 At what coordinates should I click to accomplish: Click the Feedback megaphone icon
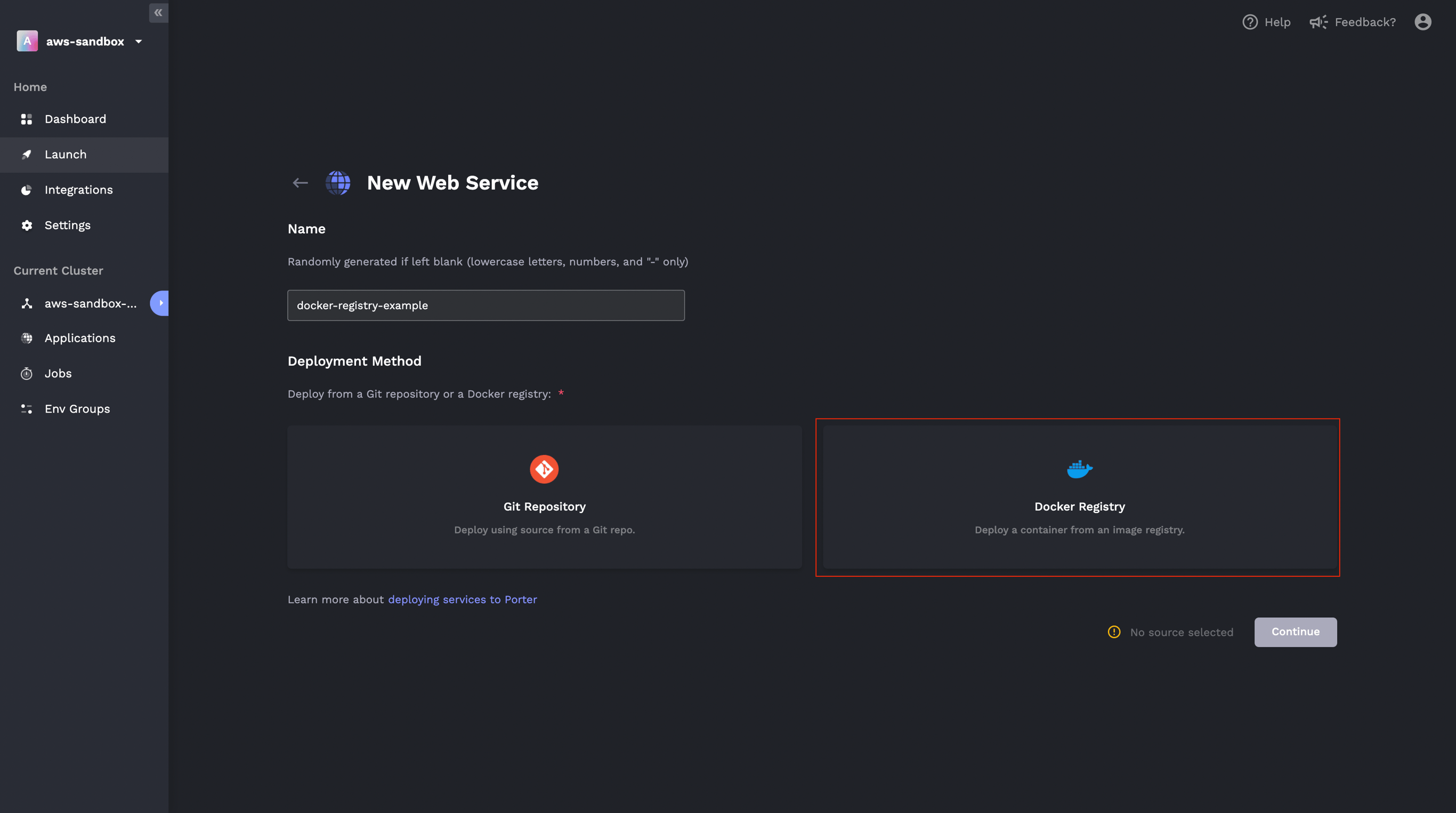tap(1319, 22)
